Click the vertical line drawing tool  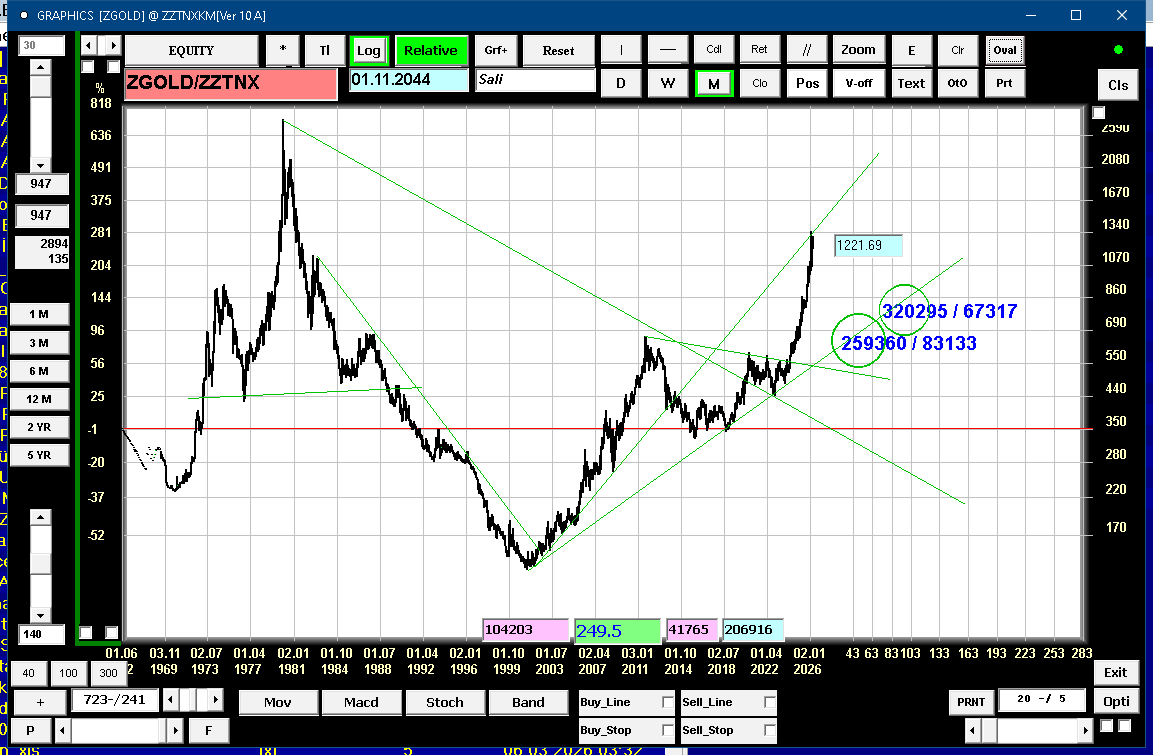[620, 50]
